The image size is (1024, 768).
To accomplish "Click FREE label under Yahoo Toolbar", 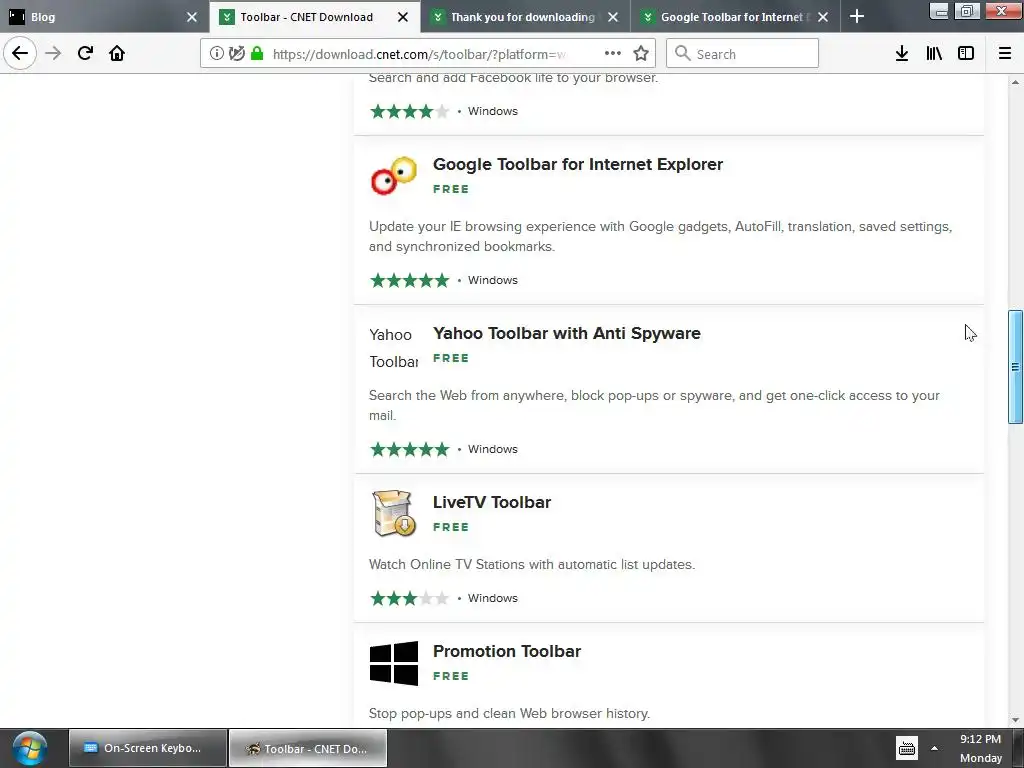I will point(451,358).
